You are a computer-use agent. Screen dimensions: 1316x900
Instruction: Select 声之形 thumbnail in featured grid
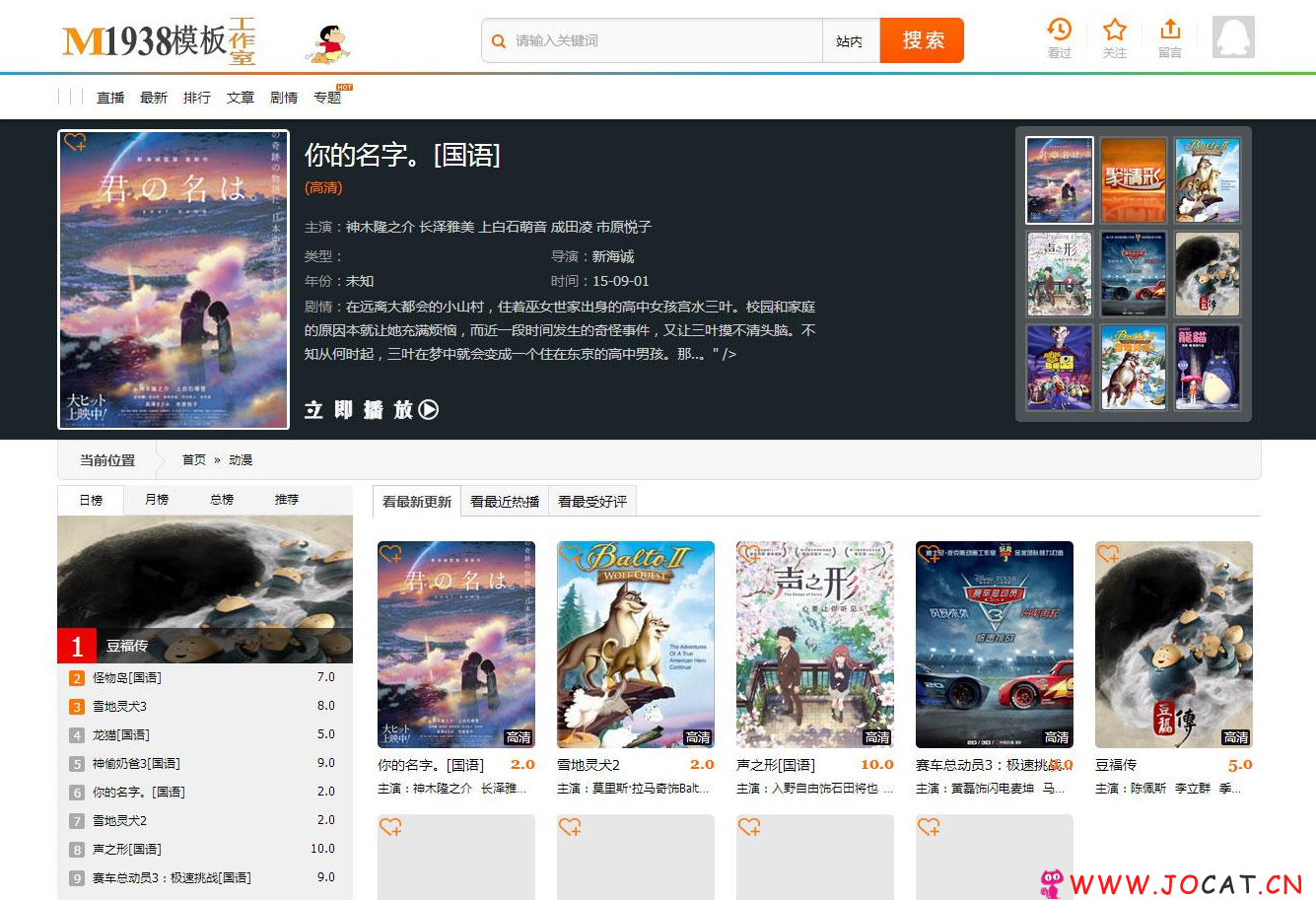1060,274
